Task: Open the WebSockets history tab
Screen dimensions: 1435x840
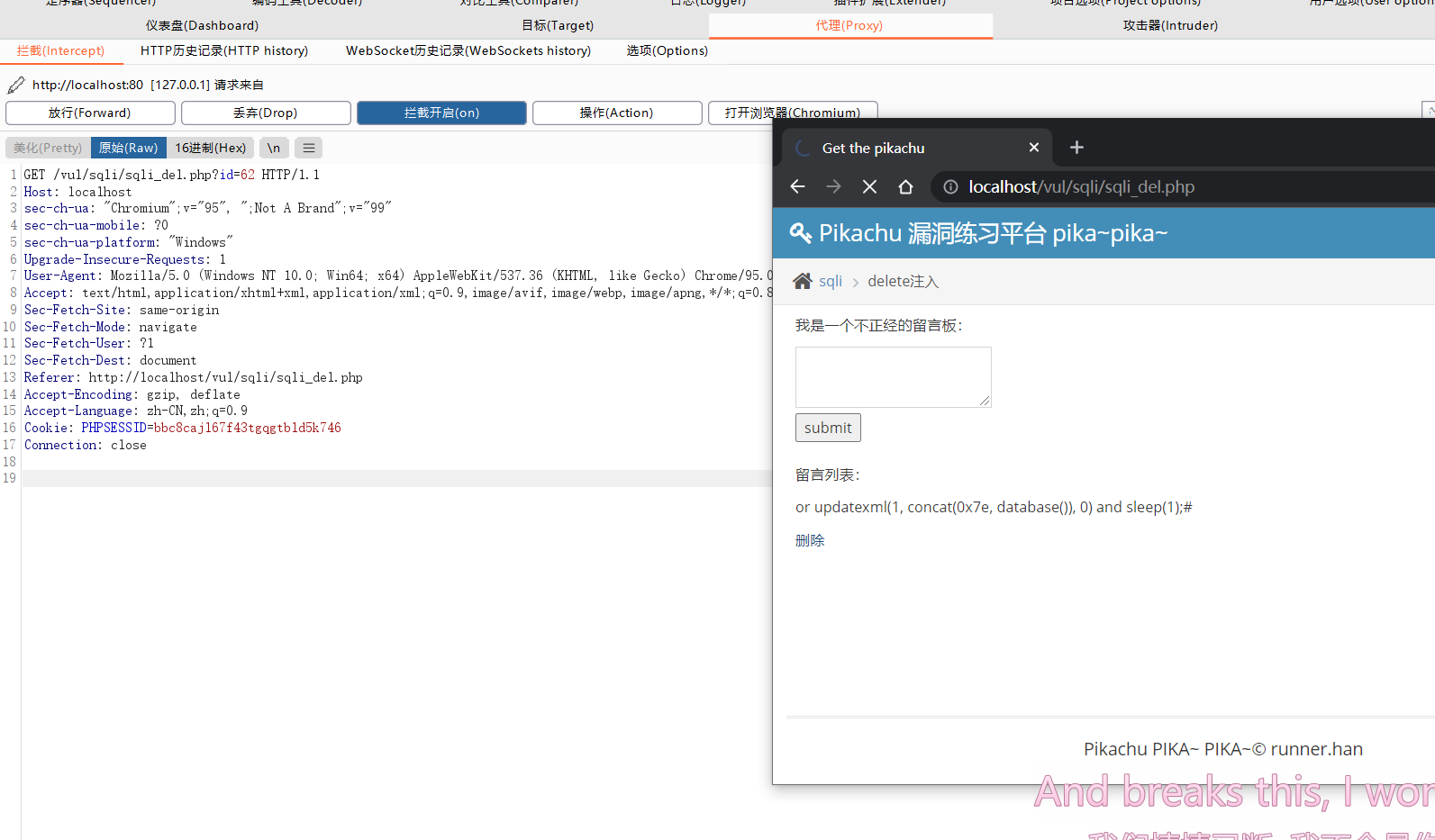Action: 468,50
